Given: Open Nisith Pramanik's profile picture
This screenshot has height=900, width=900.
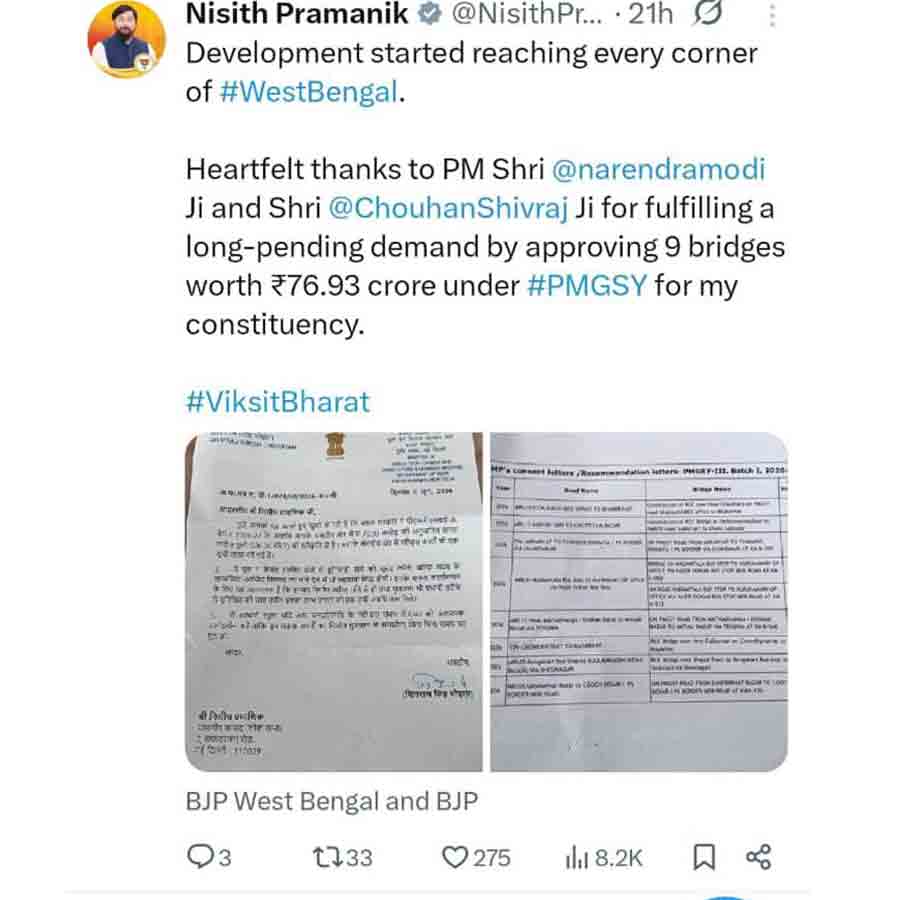Looking at the screenshot, I should [x=127, y=38].
